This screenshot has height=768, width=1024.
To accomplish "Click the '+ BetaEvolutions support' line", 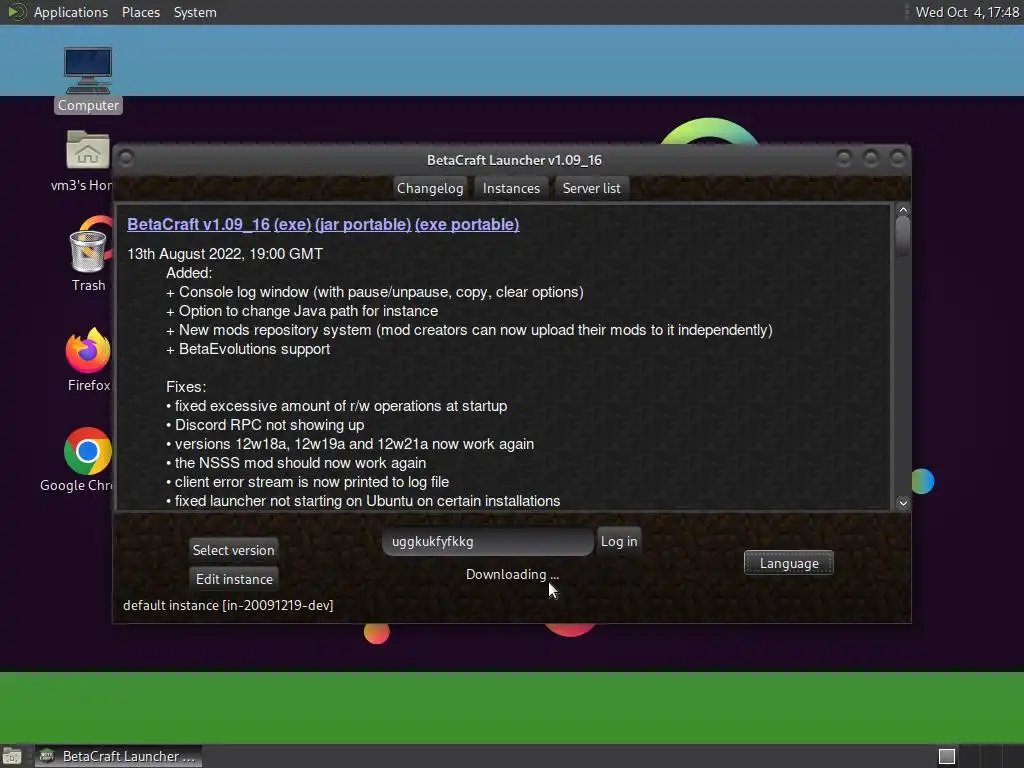I will [248, 349].
